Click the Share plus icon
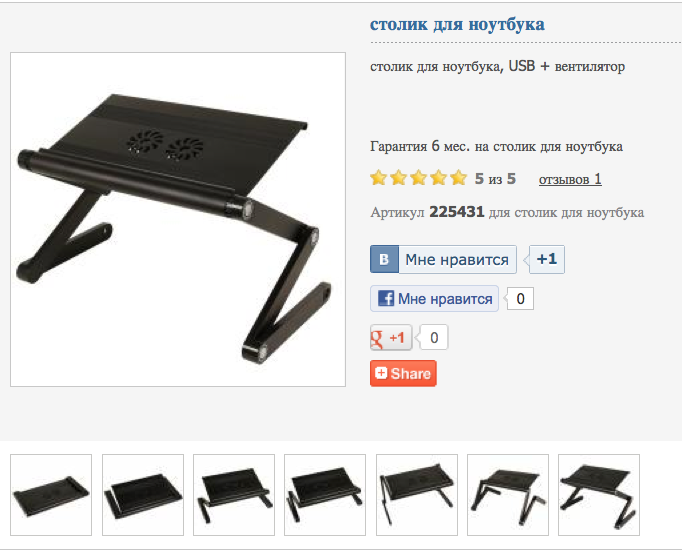682x554 pixels. tap(381, 373)
